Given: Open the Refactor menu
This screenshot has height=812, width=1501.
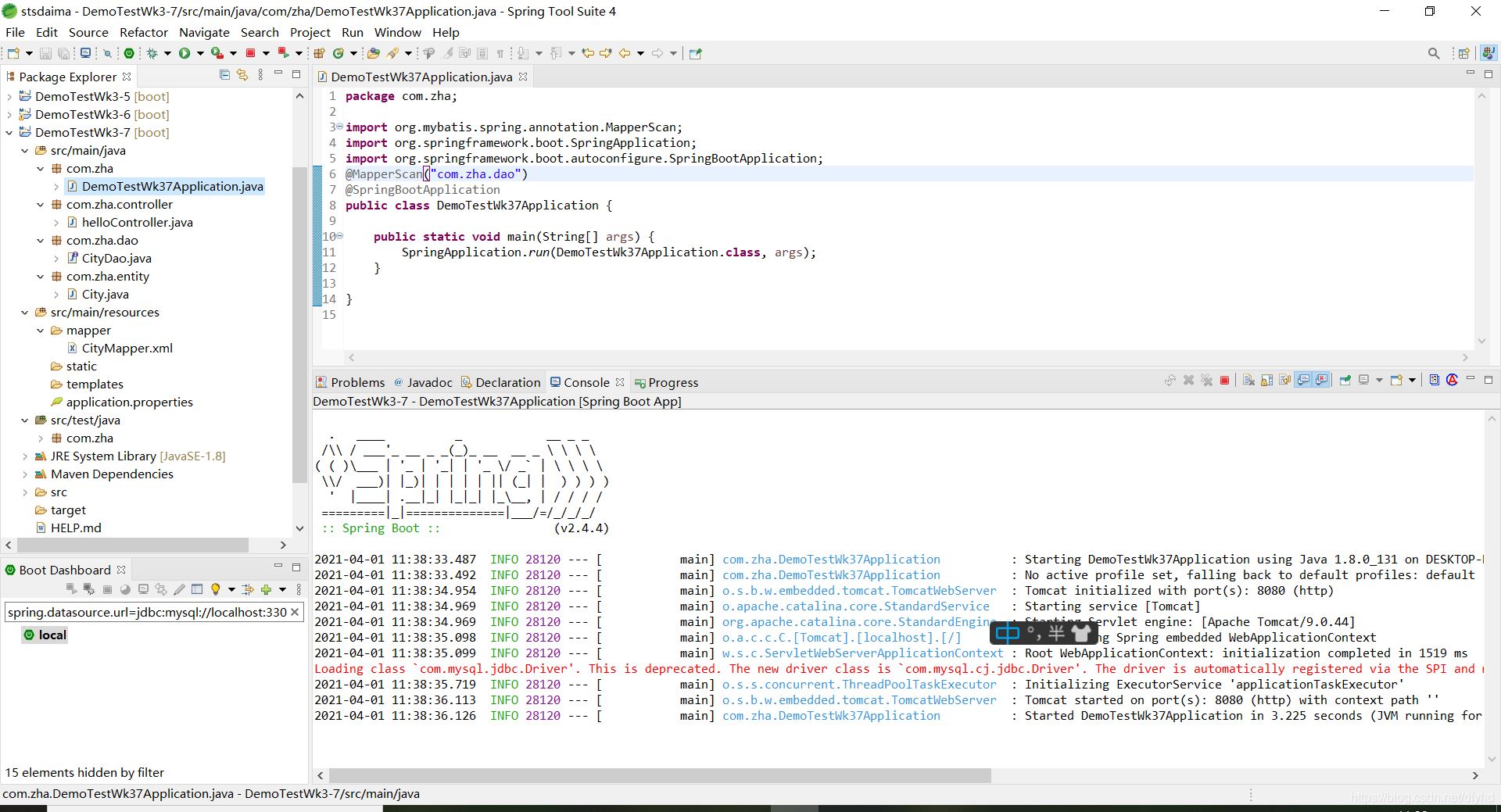Looking at the screenshot, I should pyautogui.click(x=143, y=32).
